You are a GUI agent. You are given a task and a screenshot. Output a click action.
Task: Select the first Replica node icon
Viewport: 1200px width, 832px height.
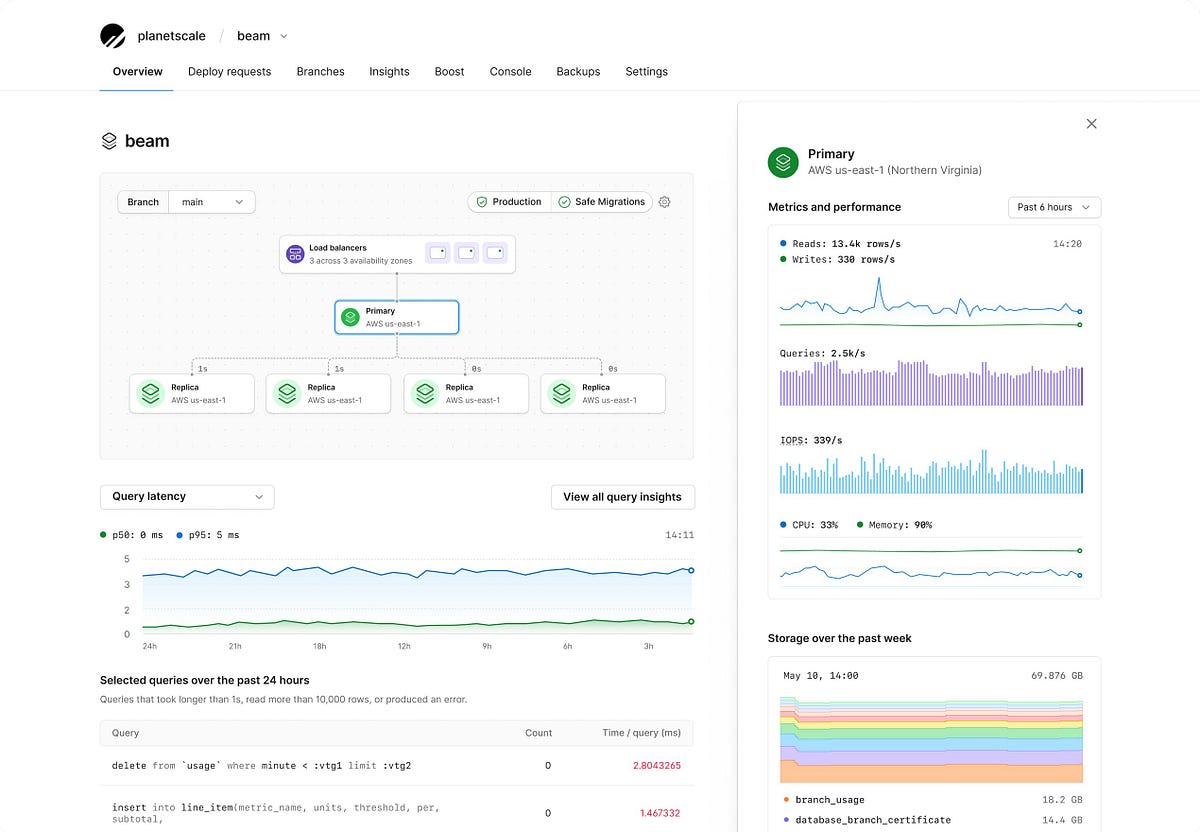point(150,393)
